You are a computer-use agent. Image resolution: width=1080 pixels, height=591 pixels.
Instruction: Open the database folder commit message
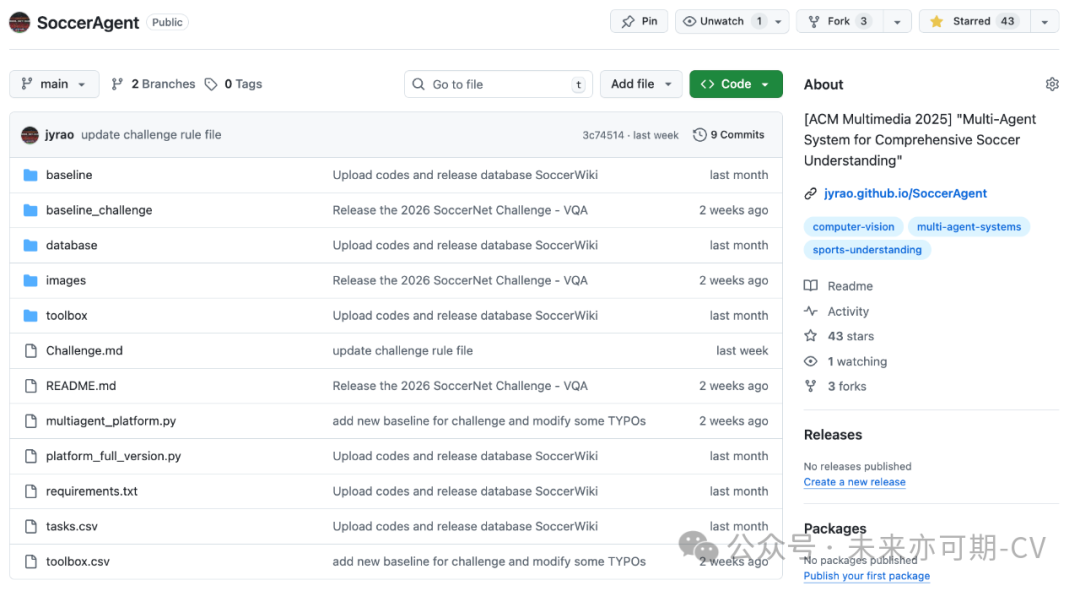(465, 245)
